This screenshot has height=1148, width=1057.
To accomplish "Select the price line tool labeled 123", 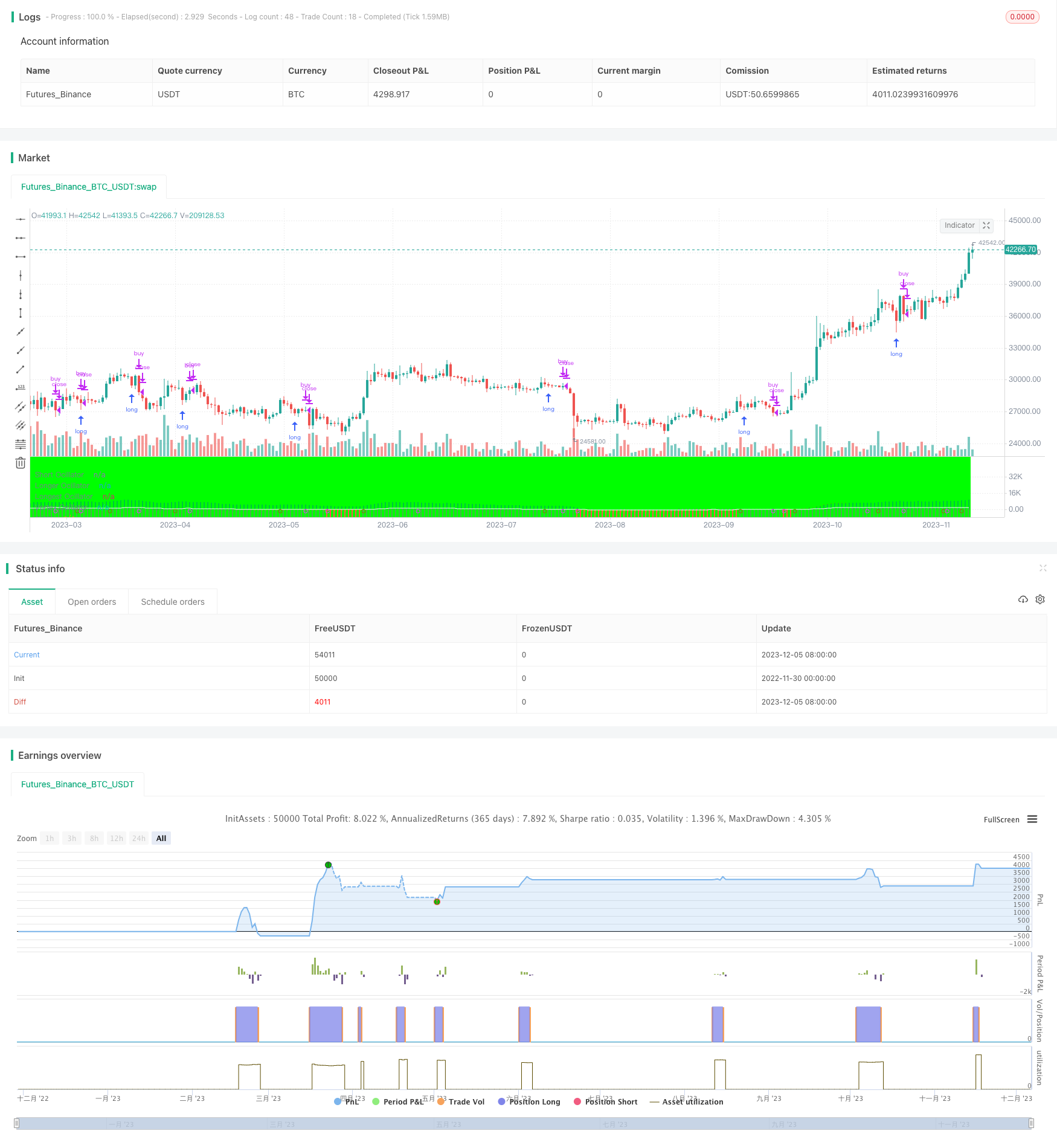I will [x=21, y=388].
